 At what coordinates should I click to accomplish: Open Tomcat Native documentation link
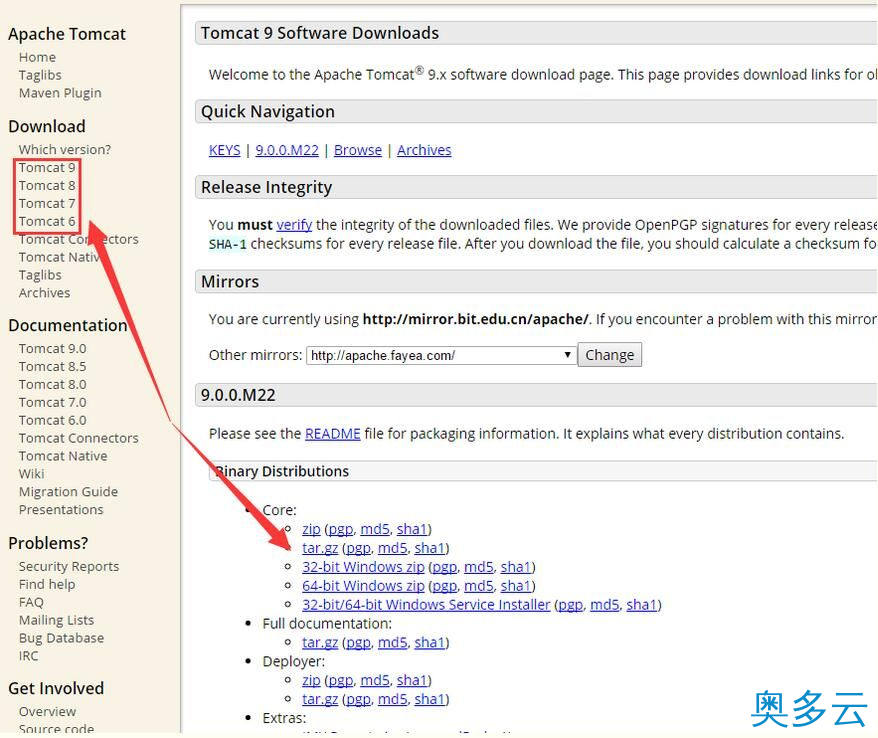[x=63, y=456]
